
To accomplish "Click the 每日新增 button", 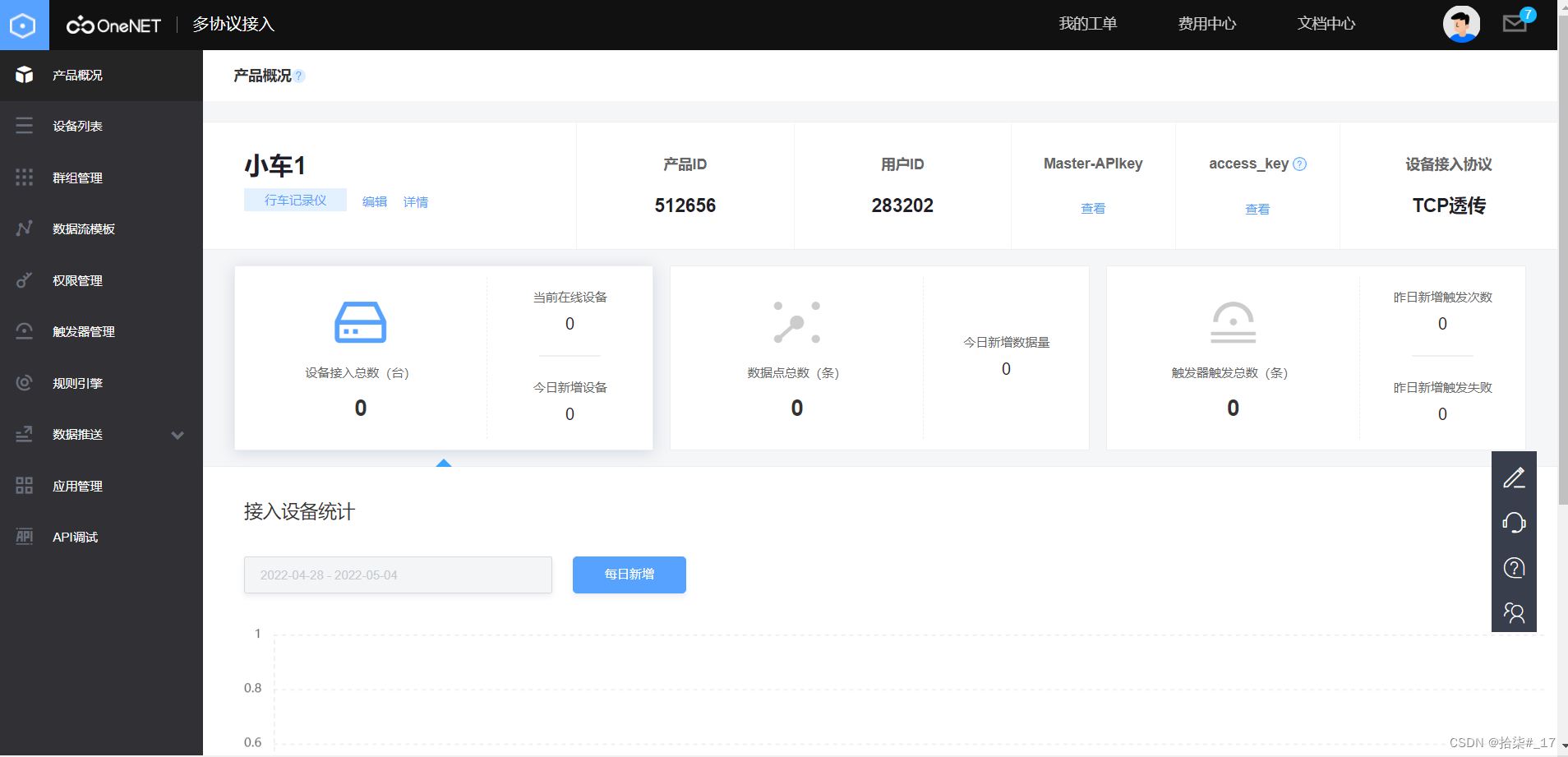I will (629, 575).
